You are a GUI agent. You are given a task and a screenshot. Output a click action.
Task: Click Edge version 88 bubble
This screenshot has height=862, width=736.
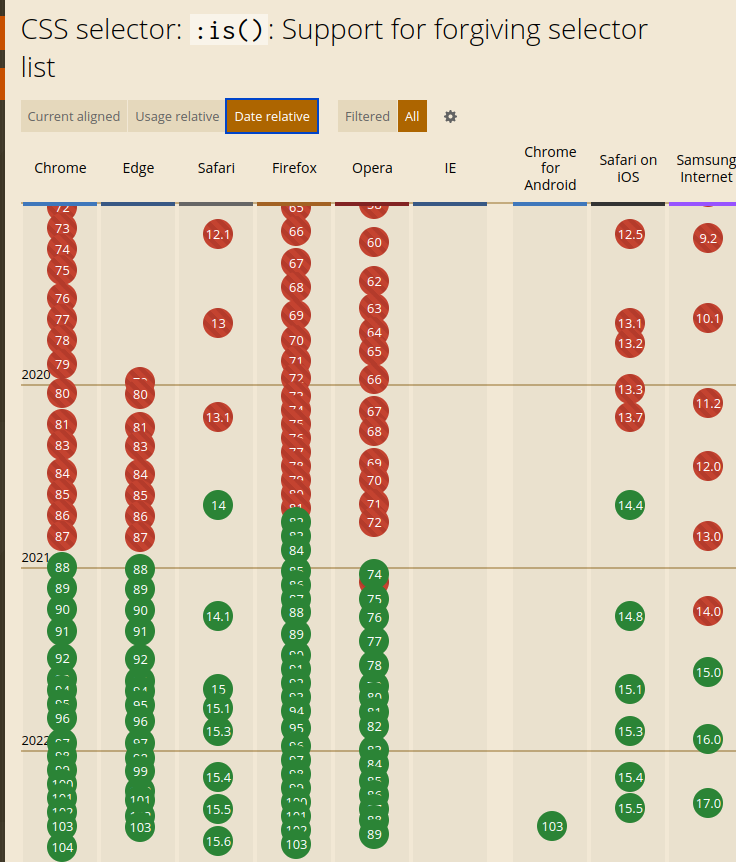(140, 569)
